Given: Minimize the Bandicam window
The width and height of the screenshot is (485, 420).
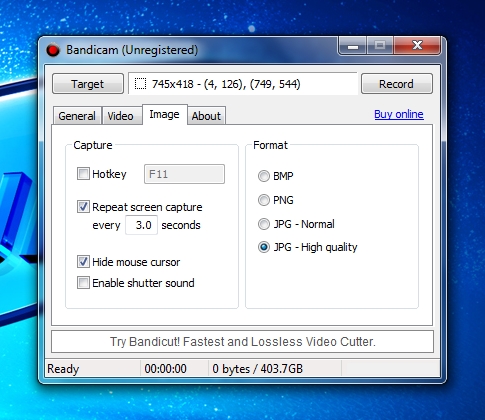Looking at the screenshot, I should point(353,46).
